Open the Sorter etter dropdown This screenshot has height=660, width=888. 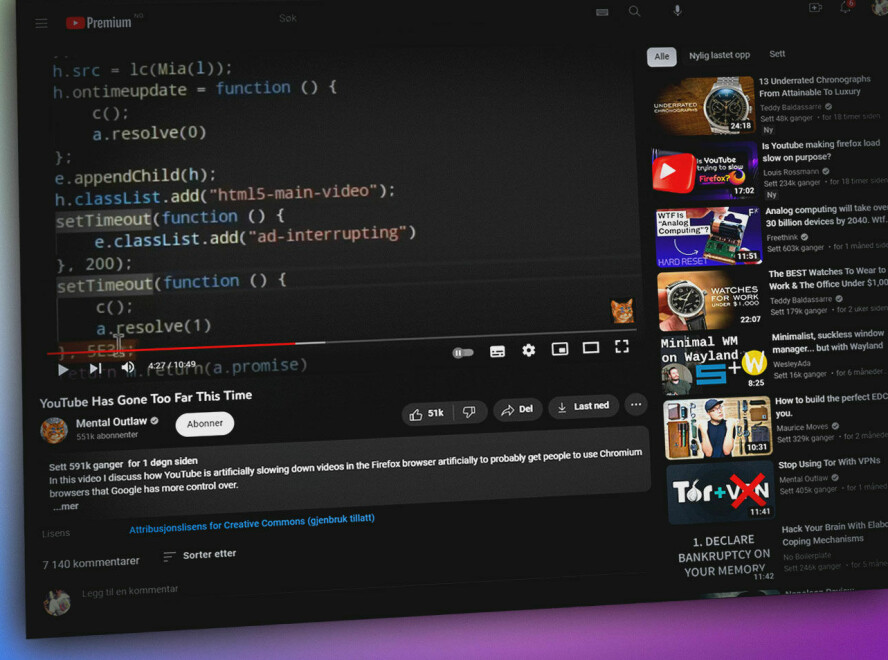[200, 555]
